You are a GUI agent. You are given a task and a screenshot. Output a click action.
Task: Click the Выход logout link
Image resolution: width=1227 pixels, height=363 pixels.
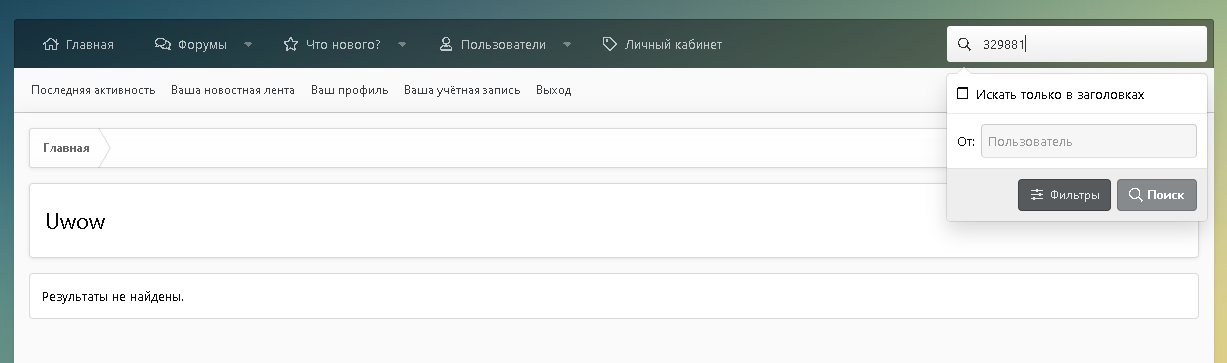click(x=553, y=90)
